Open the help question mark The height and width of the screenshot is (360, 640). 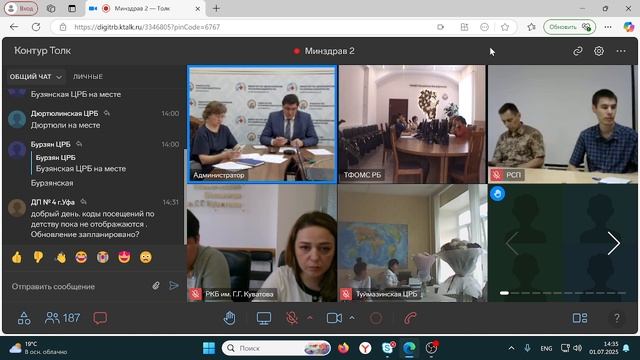(x=617, y=318)
